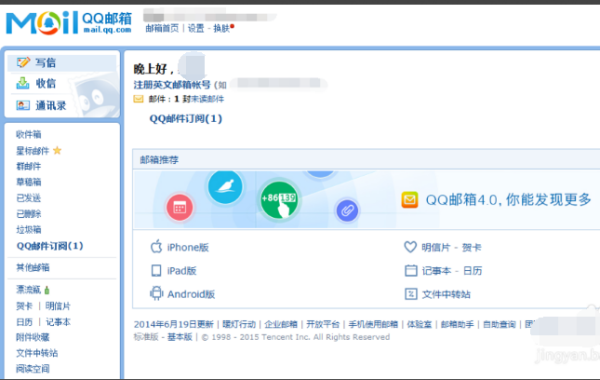This screenshot has width=600, height=380.
Task: Click the blue bird bubble in the banner
Action: 225,187
